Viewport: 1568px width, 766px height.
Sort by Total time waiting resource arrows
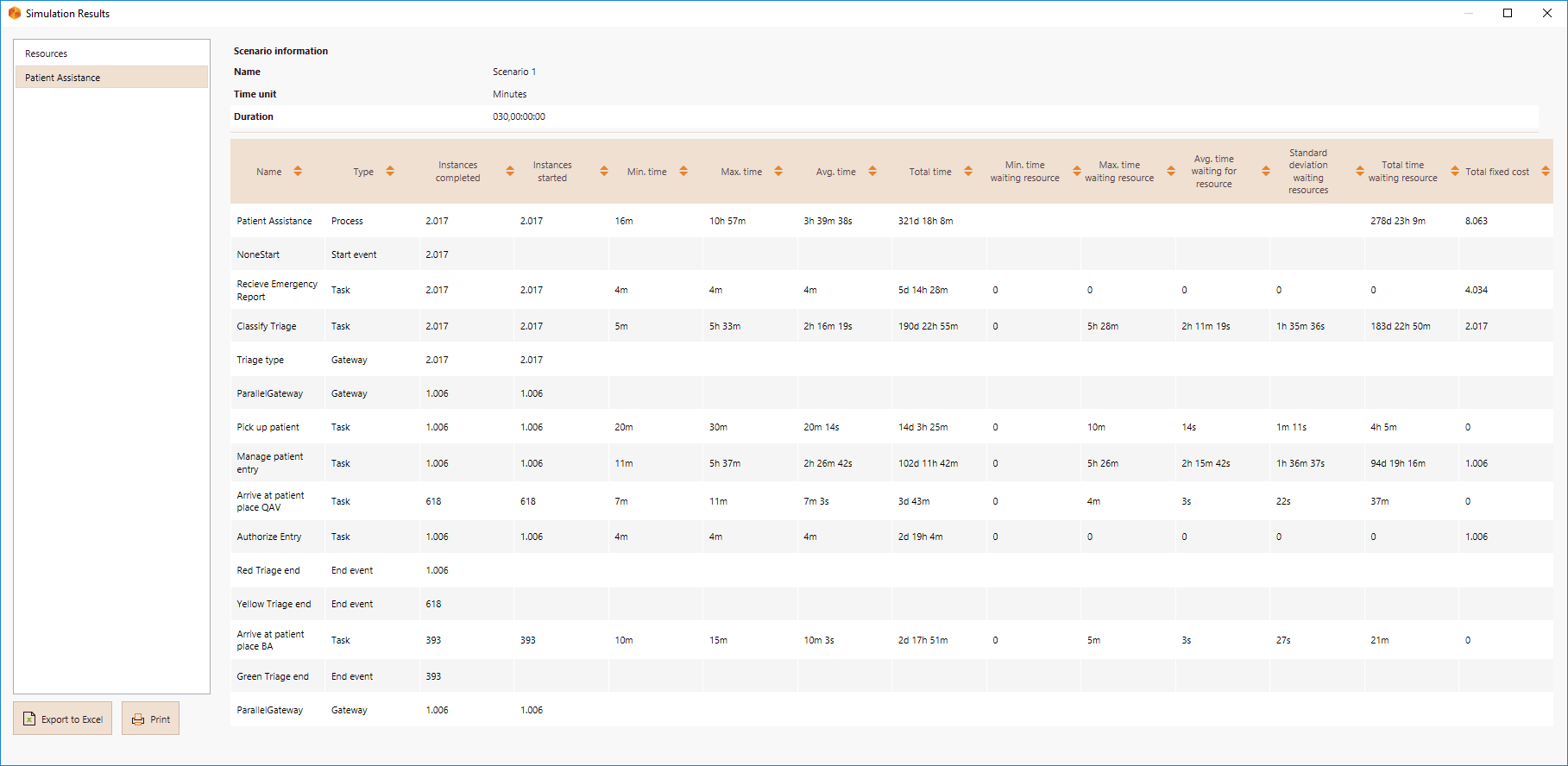coord(1455,172)
